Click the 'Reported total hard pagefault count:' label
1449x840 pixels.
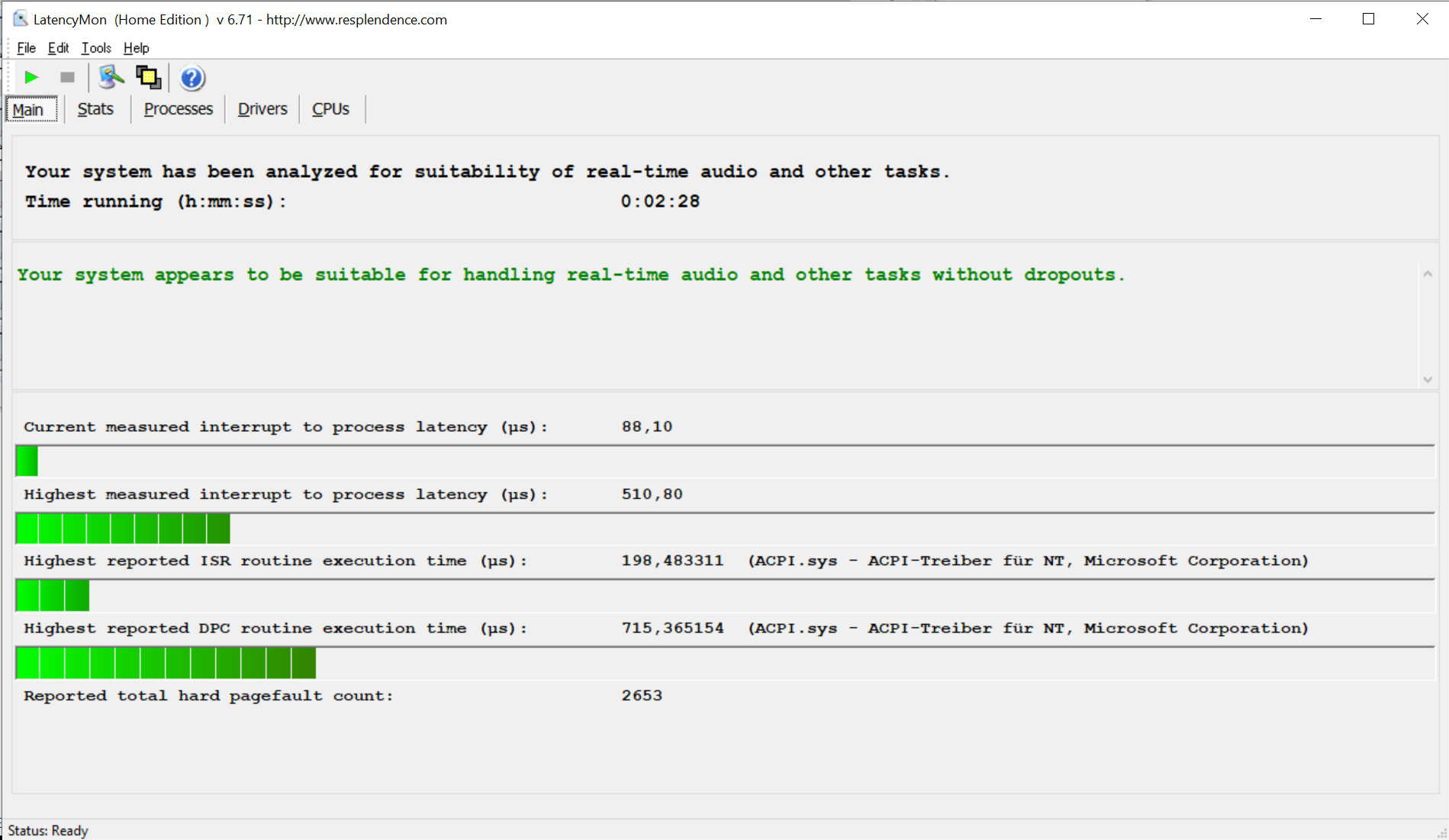[208, 696]
